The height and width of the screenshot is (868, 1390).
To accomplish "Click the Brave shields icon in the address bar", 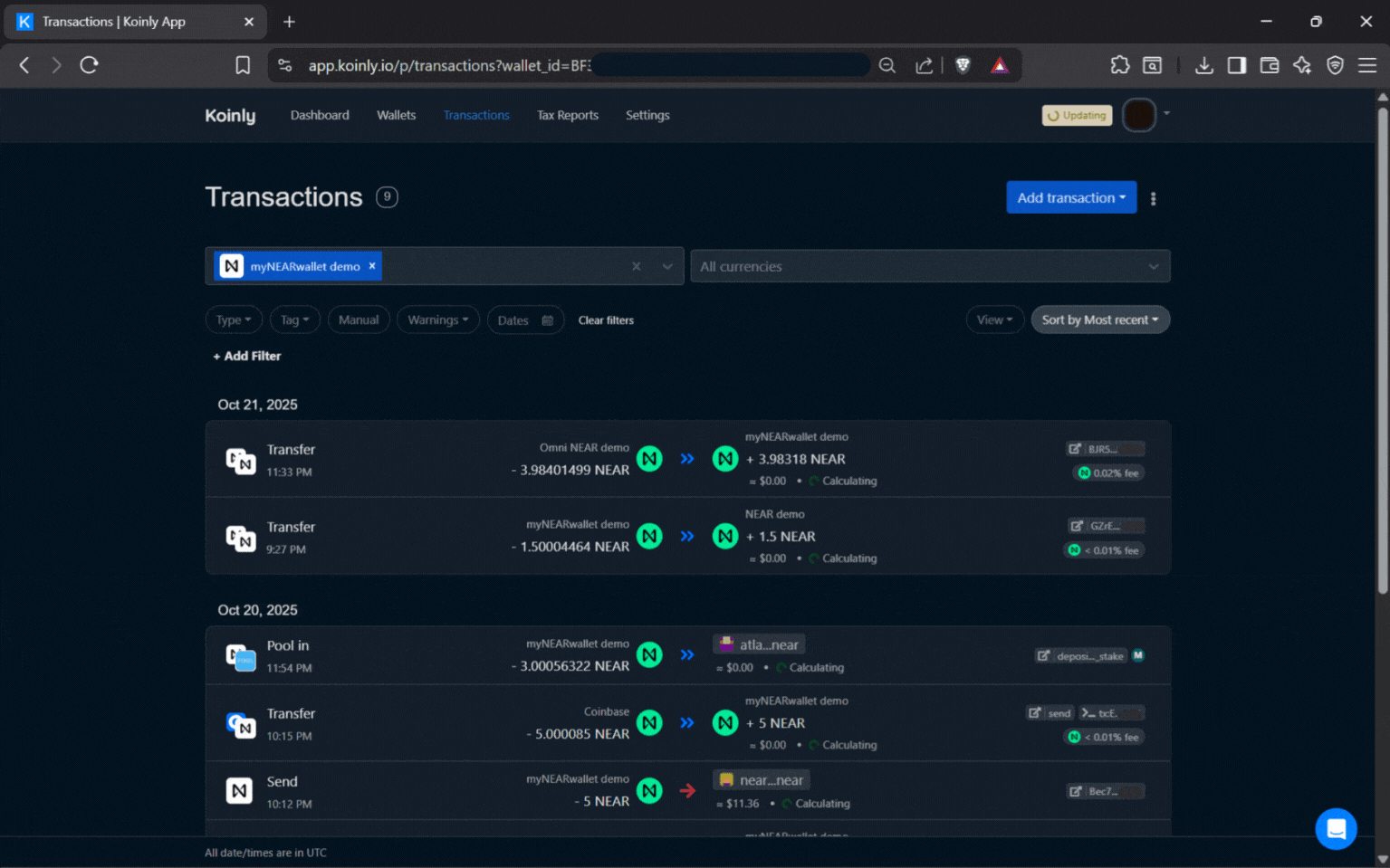I will point(962,65).
